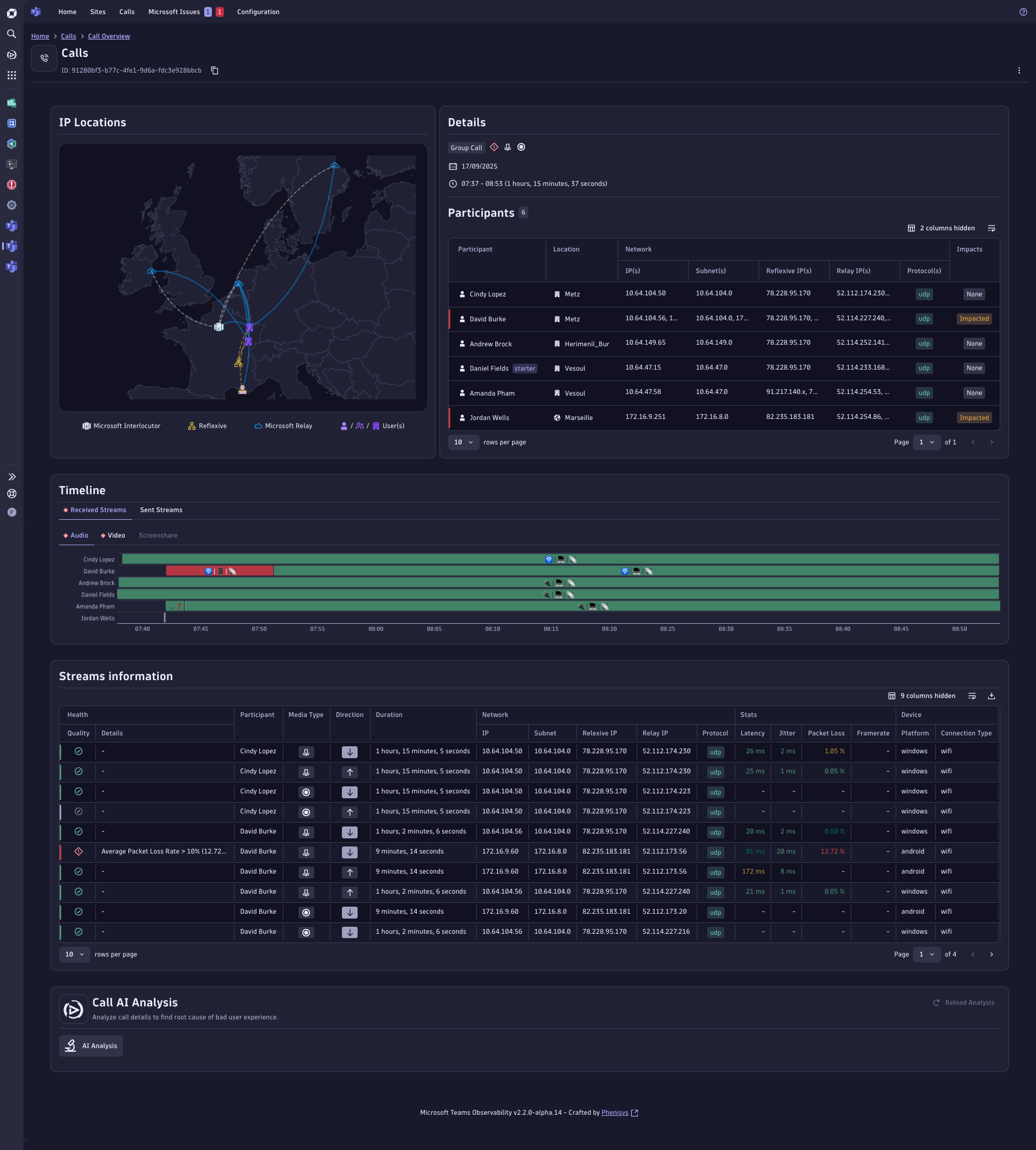
Task: Open the app launcher grid icon
Action: click(11, 75)
